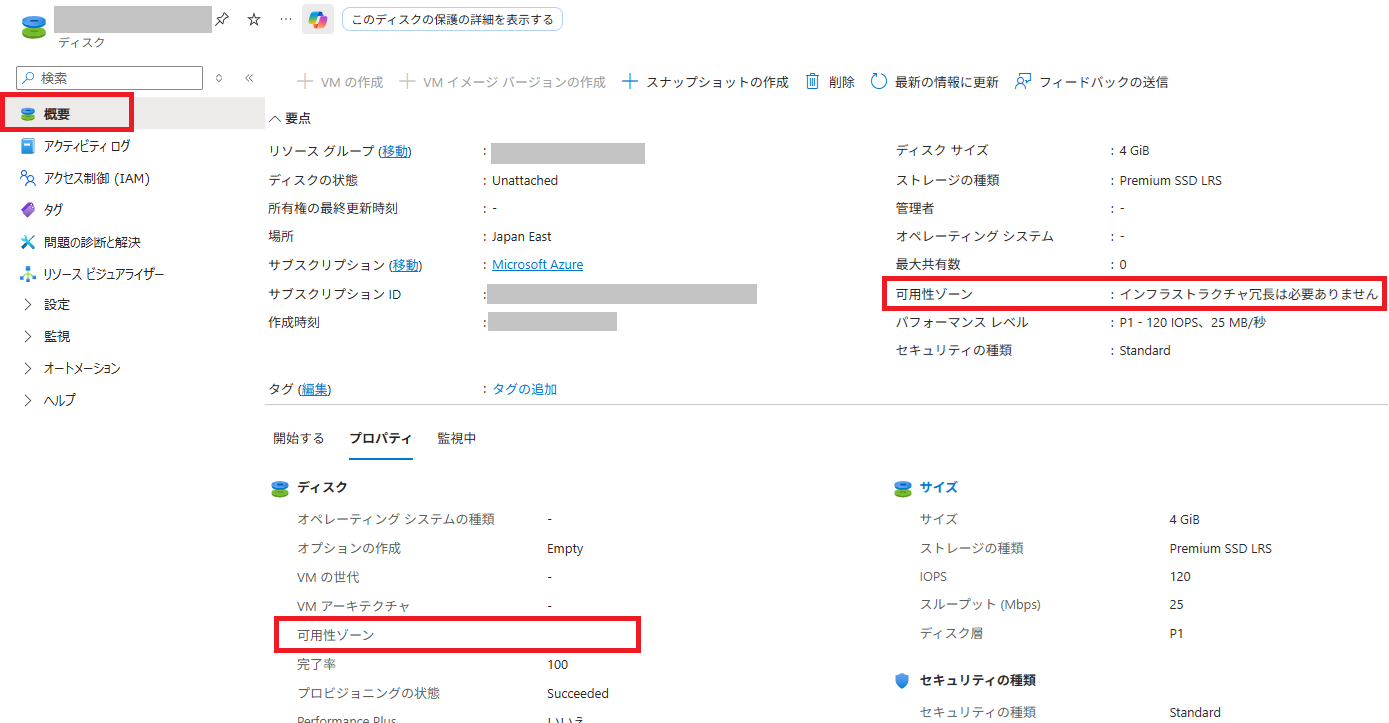Open Copilot via the colorful icon
Image resolution: width=1389 pixels, height=723 pixels.
tap(318, 19)
